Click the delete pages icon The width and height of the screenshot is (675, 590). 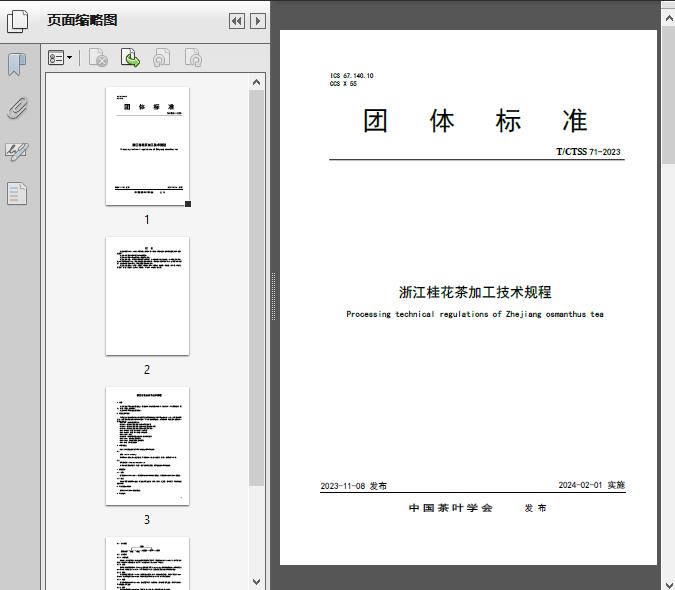[x=98, y=58]
